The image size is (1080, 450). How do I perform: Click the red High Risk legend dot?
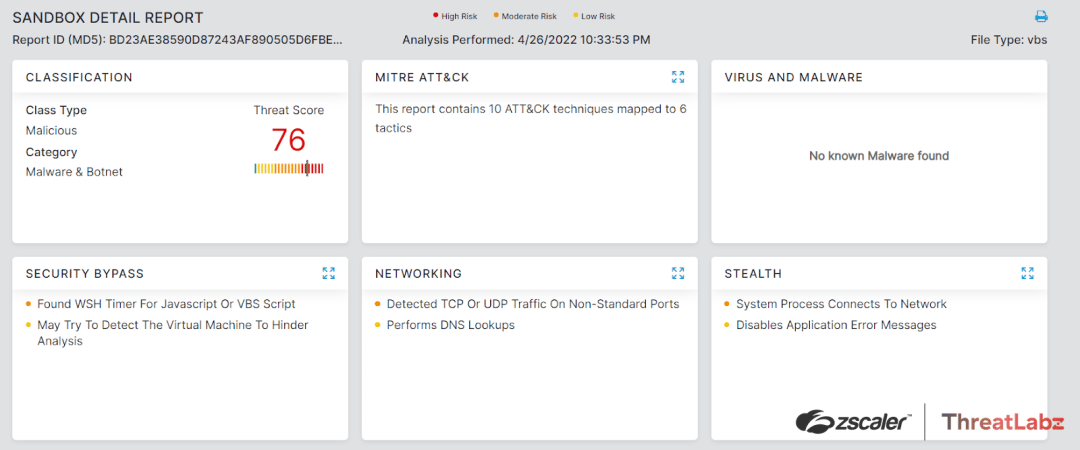(x=435, y=16)
